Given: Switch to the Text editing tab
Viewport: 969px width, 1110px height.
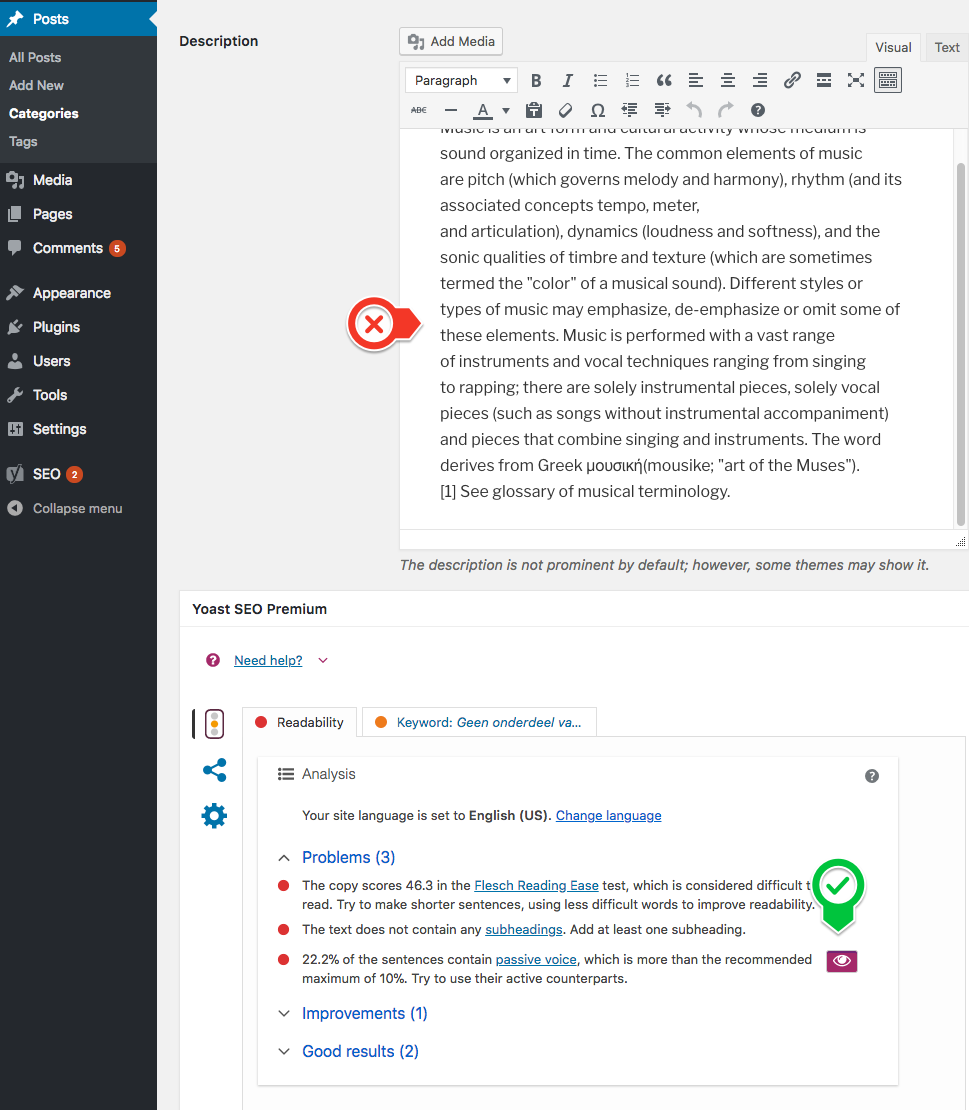Looking at the screenshot, I should pyautogui.click(x=944, y=47).
